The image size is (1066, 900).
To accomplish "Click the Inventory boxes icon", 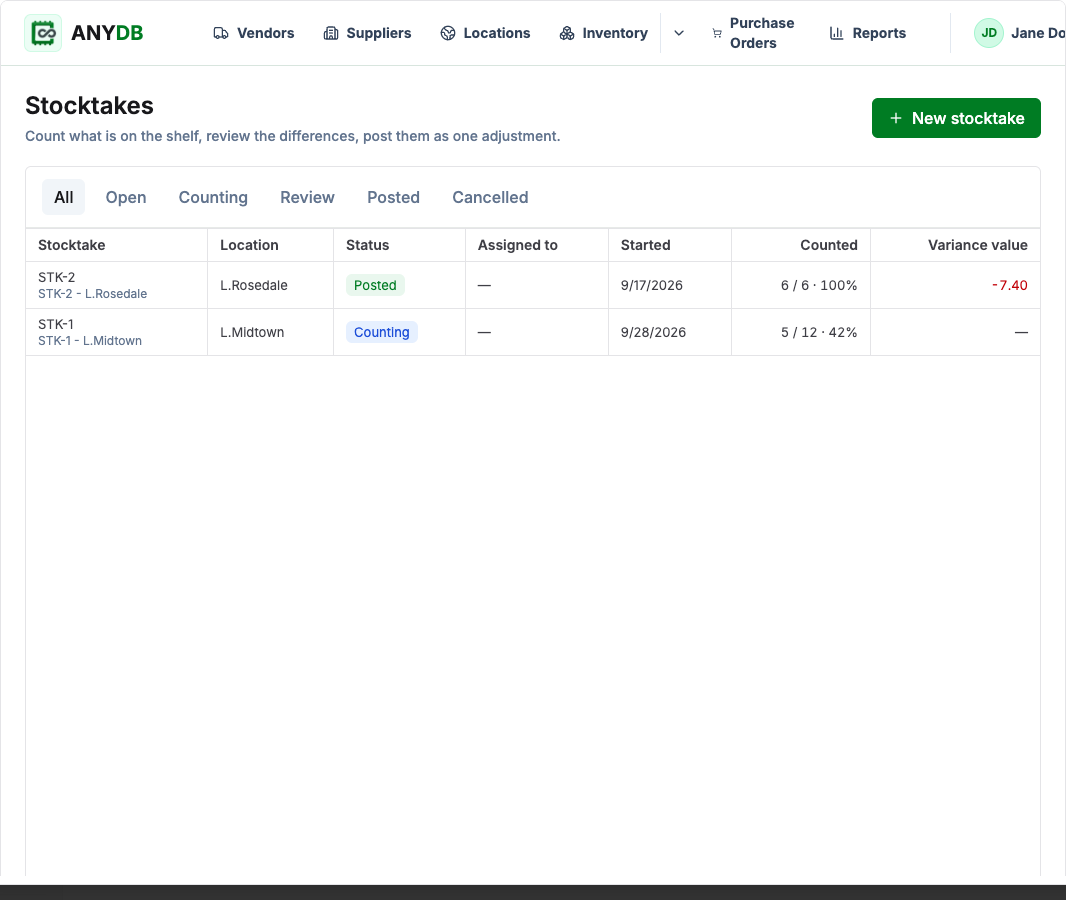I will pos(566,33).
